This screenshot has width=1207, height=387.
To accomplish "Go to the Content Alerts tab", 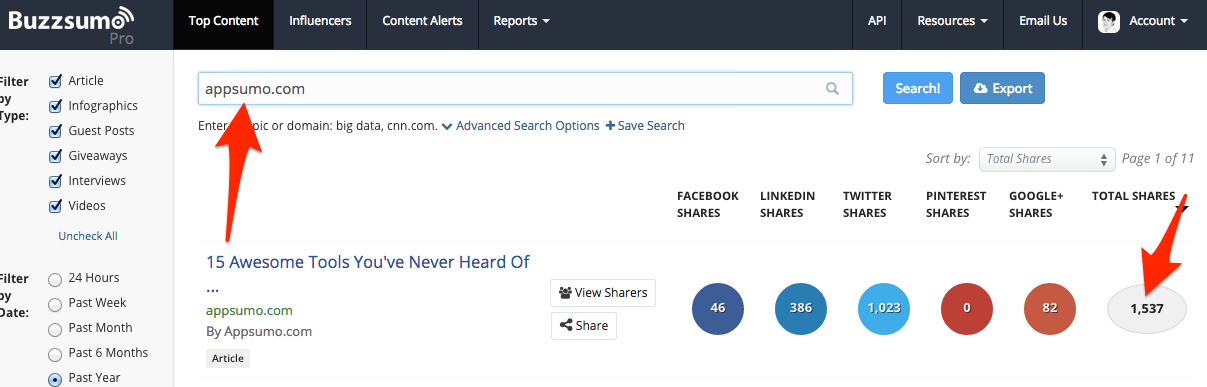I will (422, 21).
